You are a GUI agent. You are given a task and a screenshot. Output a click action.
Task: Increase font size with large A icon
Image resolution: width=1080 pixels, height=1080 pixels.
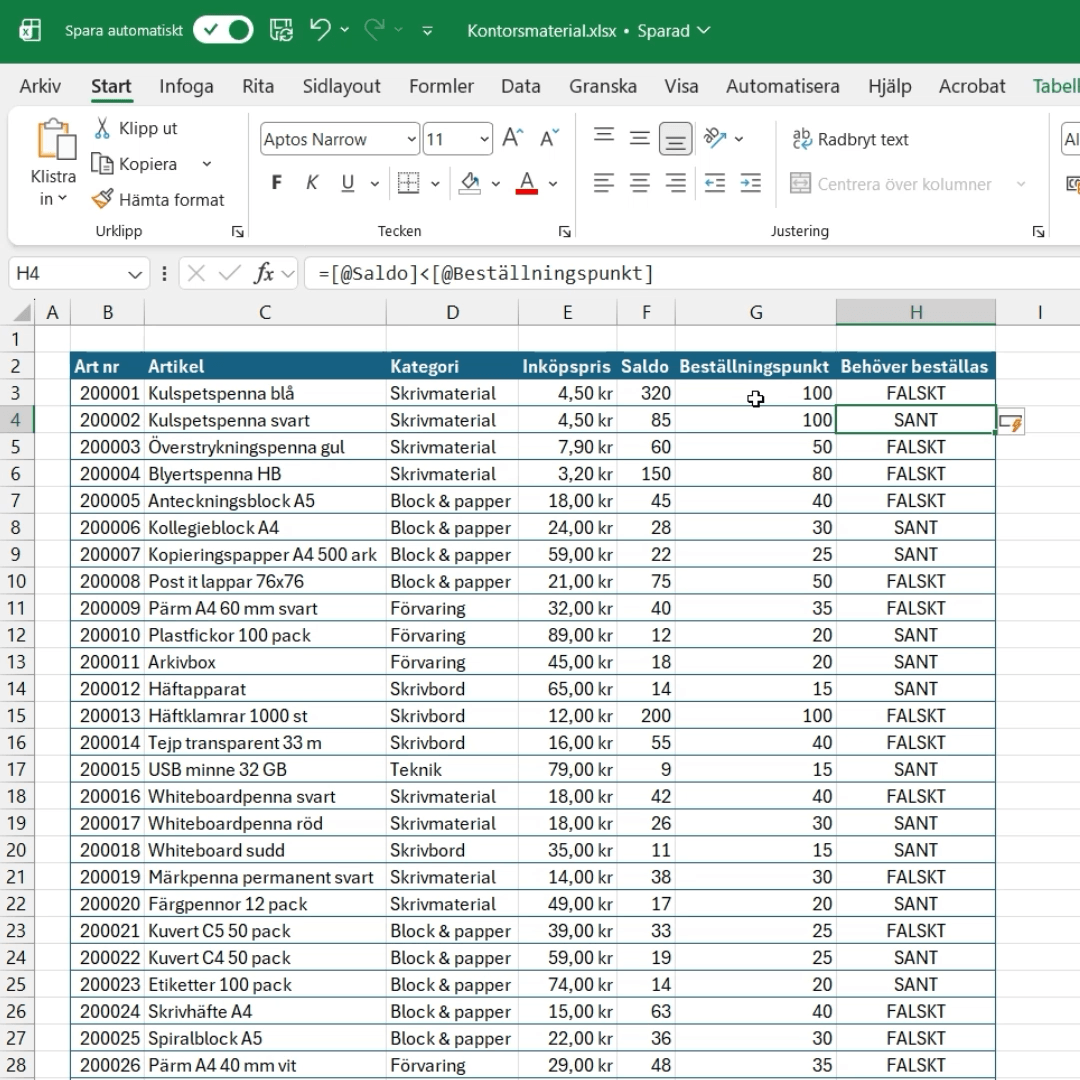click(x=512, y=138)
